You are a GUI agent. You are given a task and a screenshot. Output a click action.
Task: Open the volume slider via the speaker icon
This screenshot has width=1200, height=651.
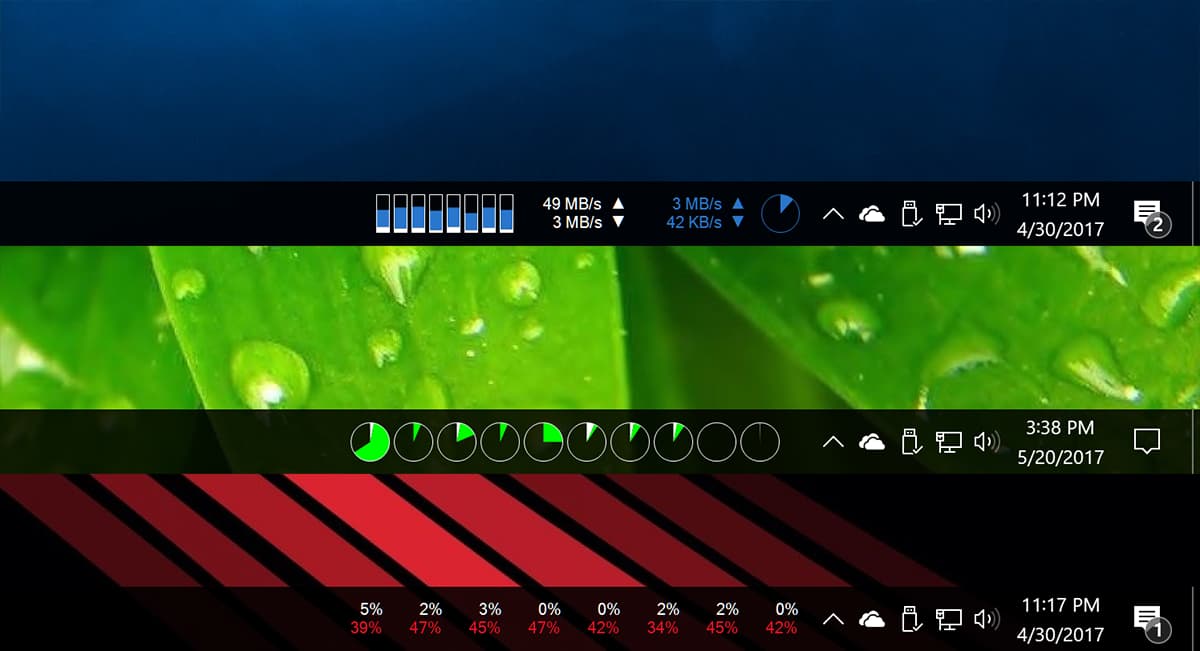click(987, 212)
